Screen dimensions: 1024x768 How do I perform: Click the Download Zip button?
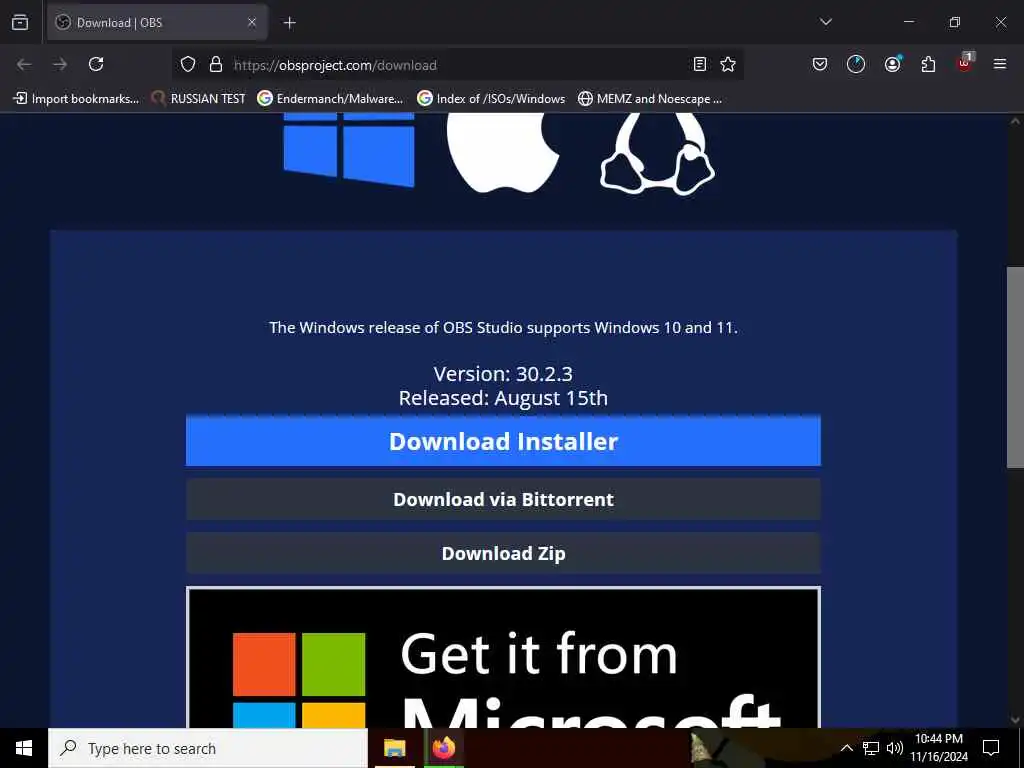503,554
